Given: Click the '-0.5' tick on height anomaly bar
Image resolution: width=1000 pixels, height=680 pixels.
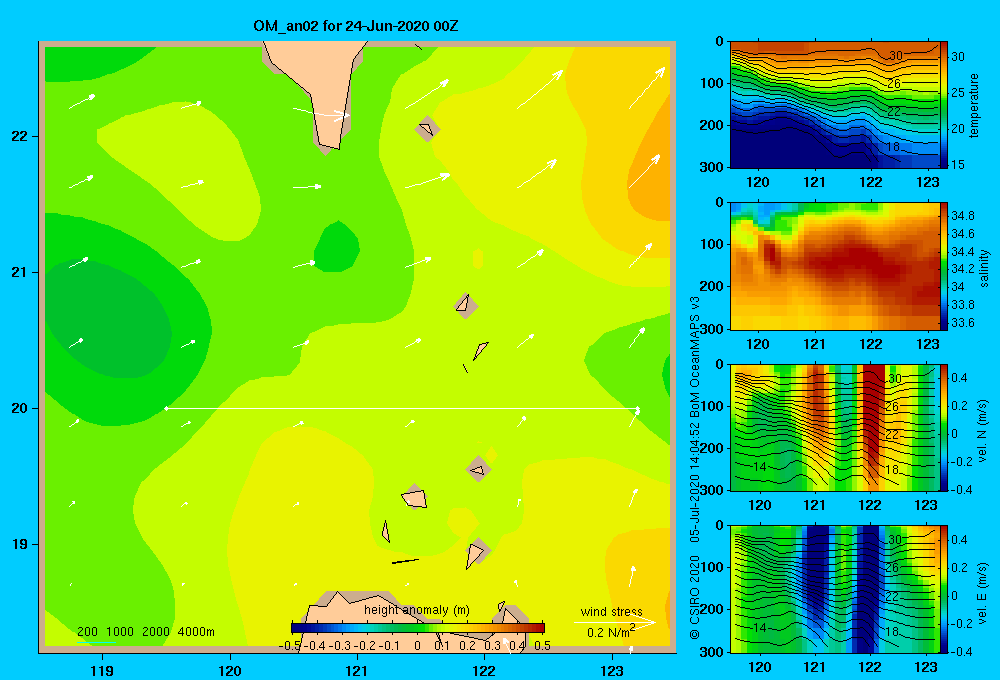Looking at the screenshot, I should coord(290,646).
